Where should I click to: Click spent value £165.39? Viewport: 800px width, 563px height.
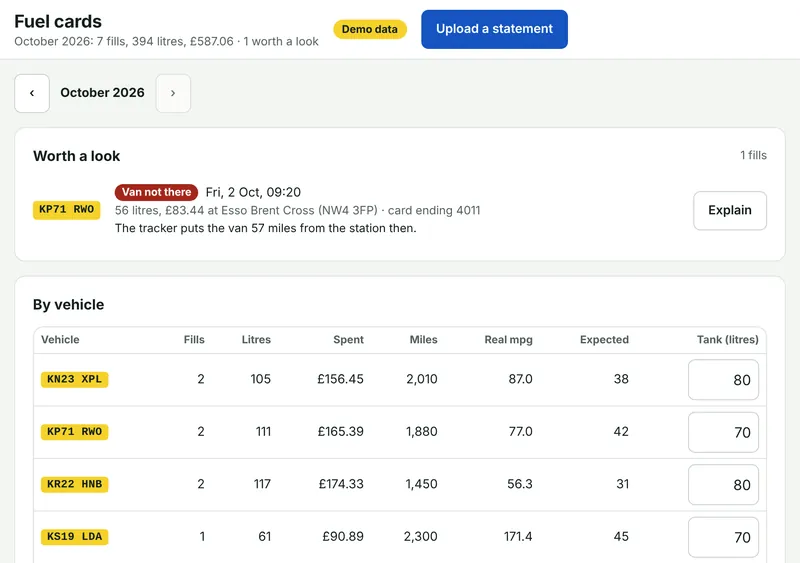click(x=340, y=432)
